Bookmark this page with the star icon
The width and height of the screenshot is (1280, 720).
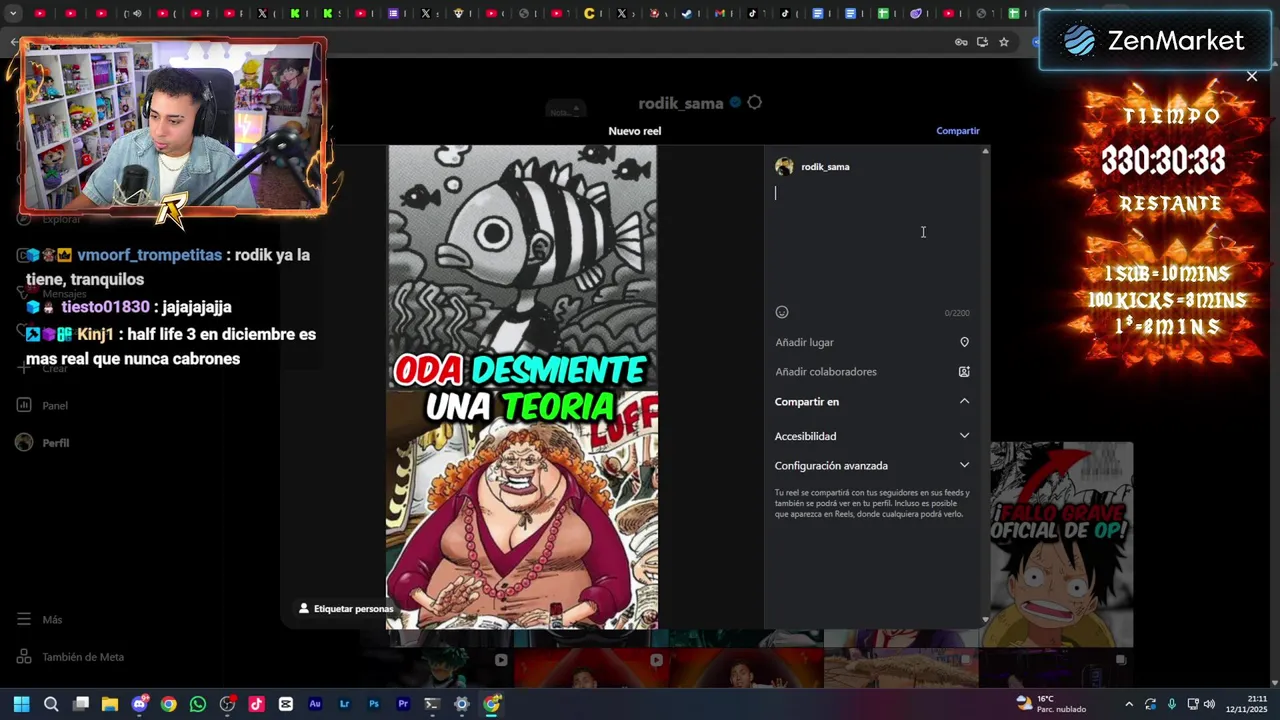click(1004, 42)
